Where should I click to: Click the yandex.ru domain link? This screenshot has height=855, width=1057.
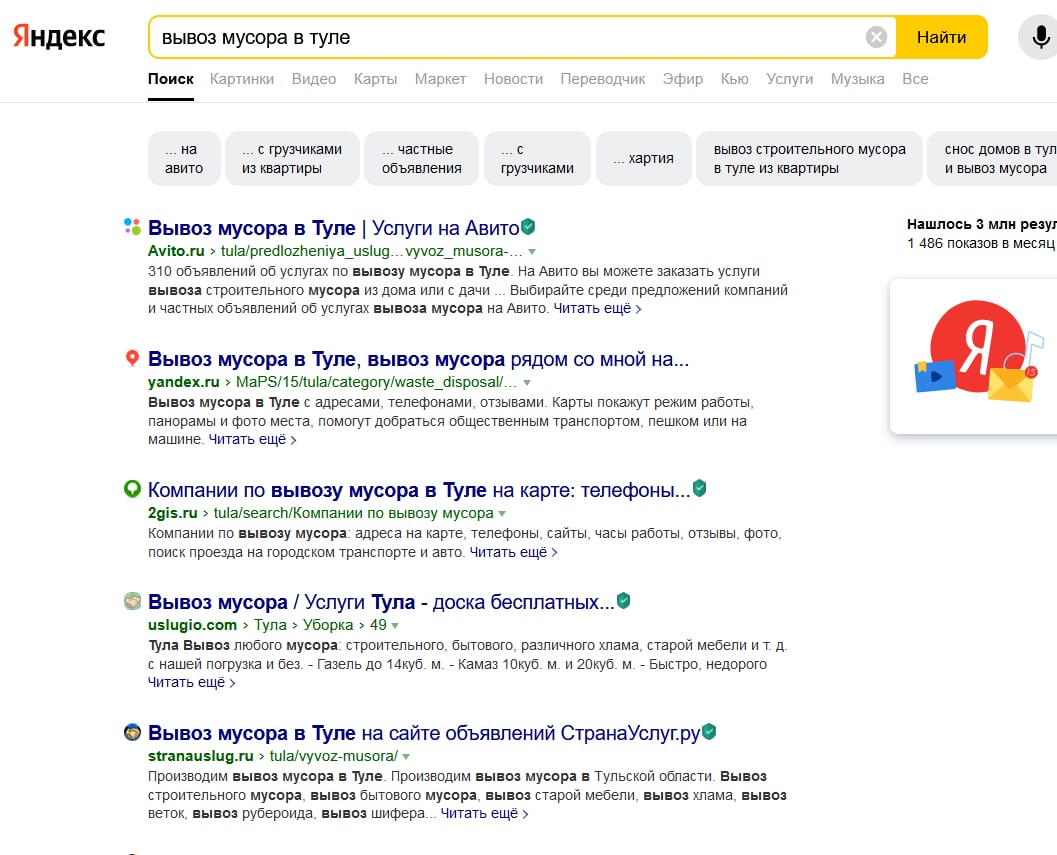coord(183,382)
